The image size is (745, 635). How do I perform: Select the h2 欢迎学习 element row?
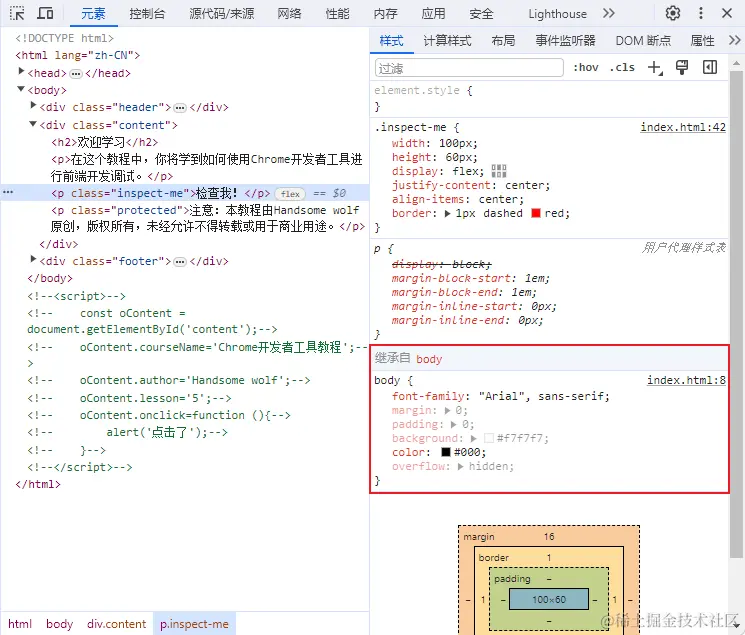tap(105, 142)
